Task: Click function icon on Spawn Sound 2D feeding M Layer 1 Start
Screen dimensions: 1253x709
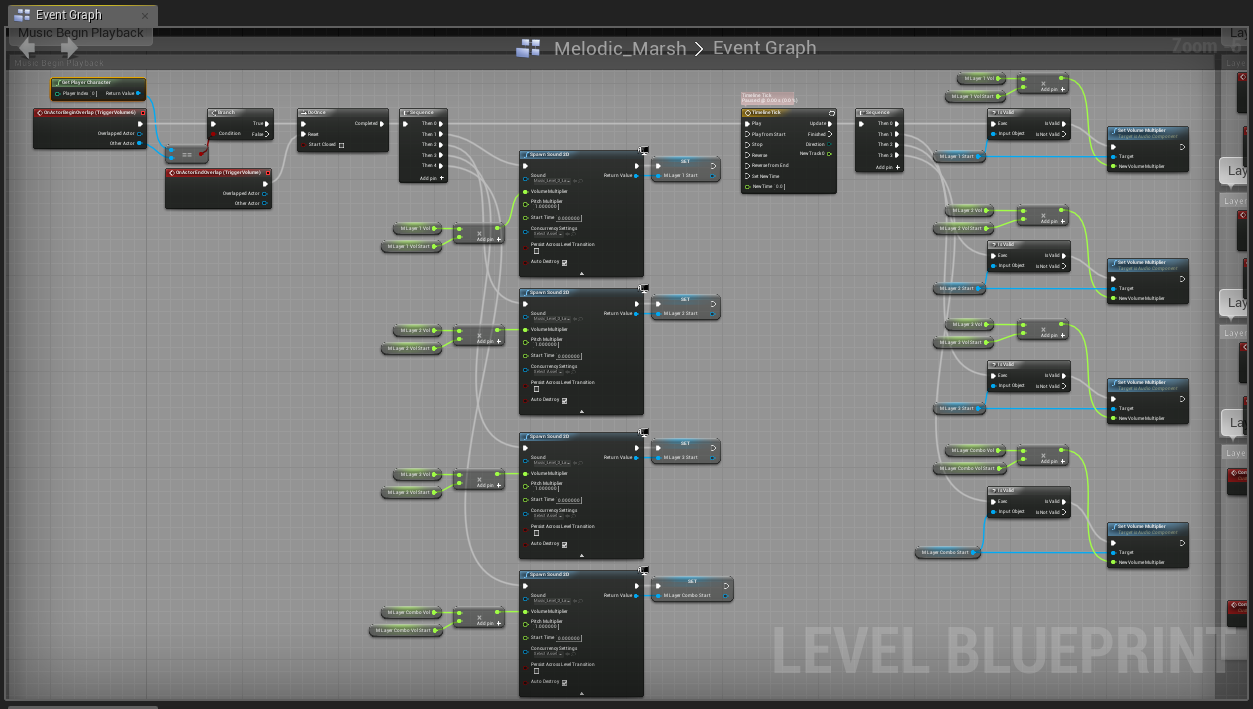Action: point(526,154)
